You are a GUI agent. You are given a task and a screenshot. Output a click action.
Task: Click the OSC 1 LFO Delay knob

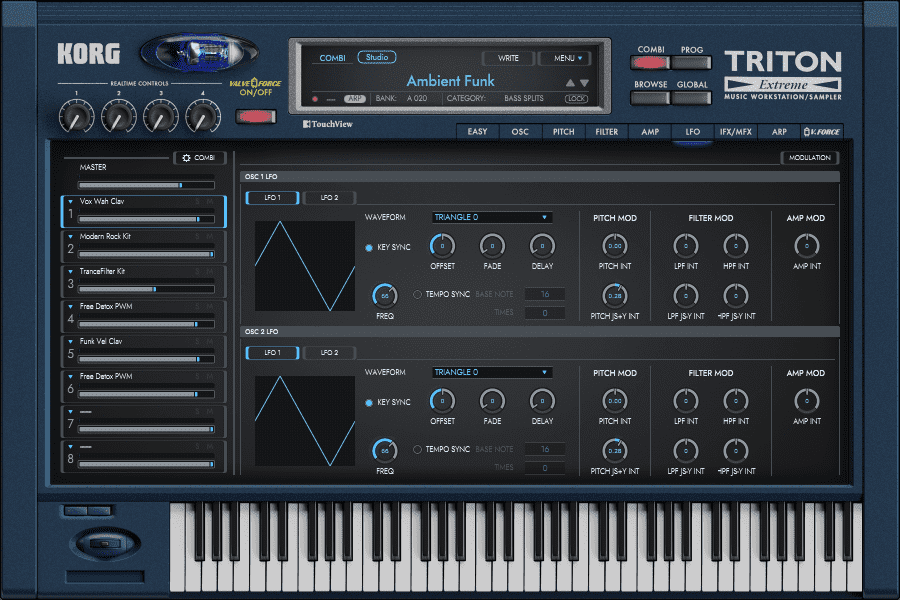[542, 246]
